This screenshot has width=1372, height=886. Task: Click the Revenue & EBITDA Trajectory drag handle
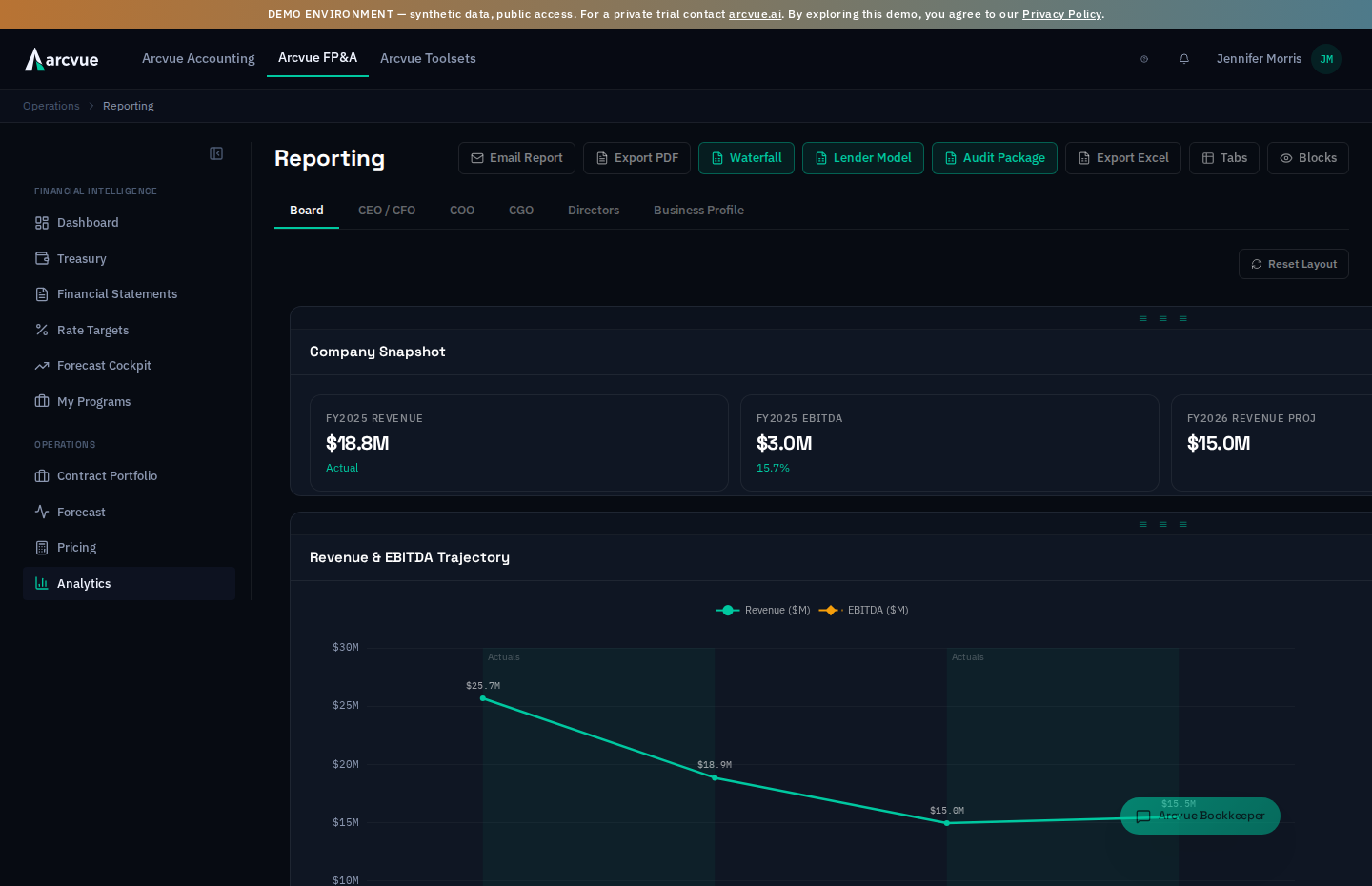click(1163, 524)
